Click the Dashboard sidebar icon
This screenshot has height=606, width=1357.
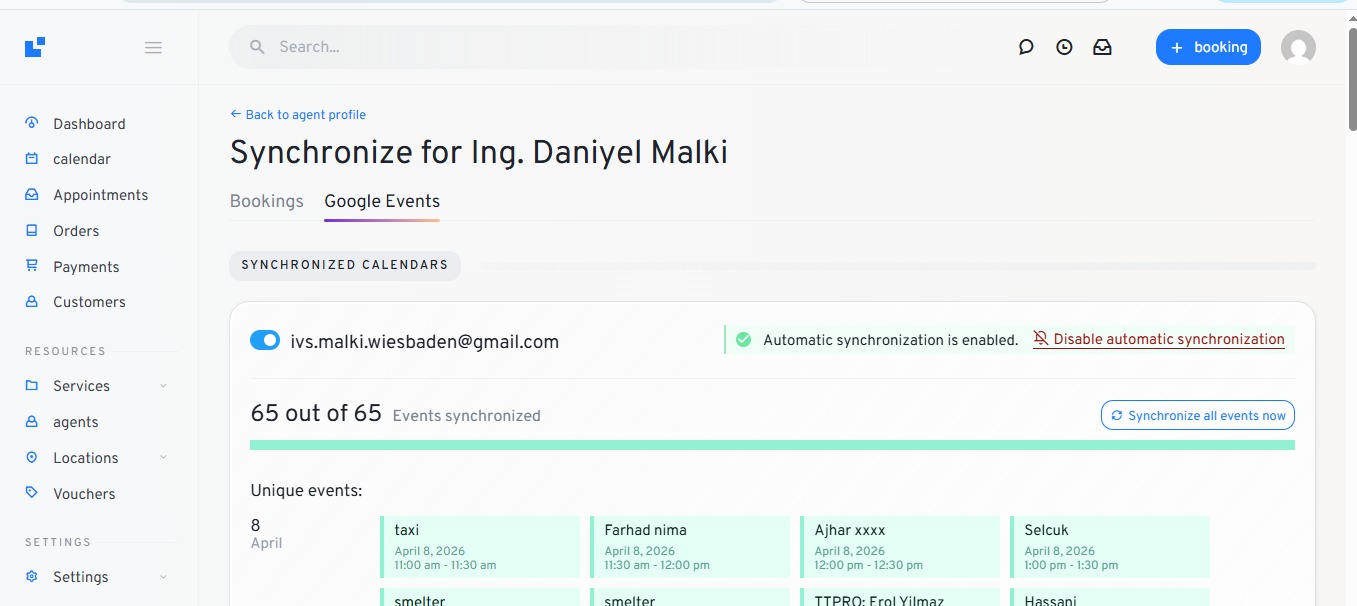(32, 124)
